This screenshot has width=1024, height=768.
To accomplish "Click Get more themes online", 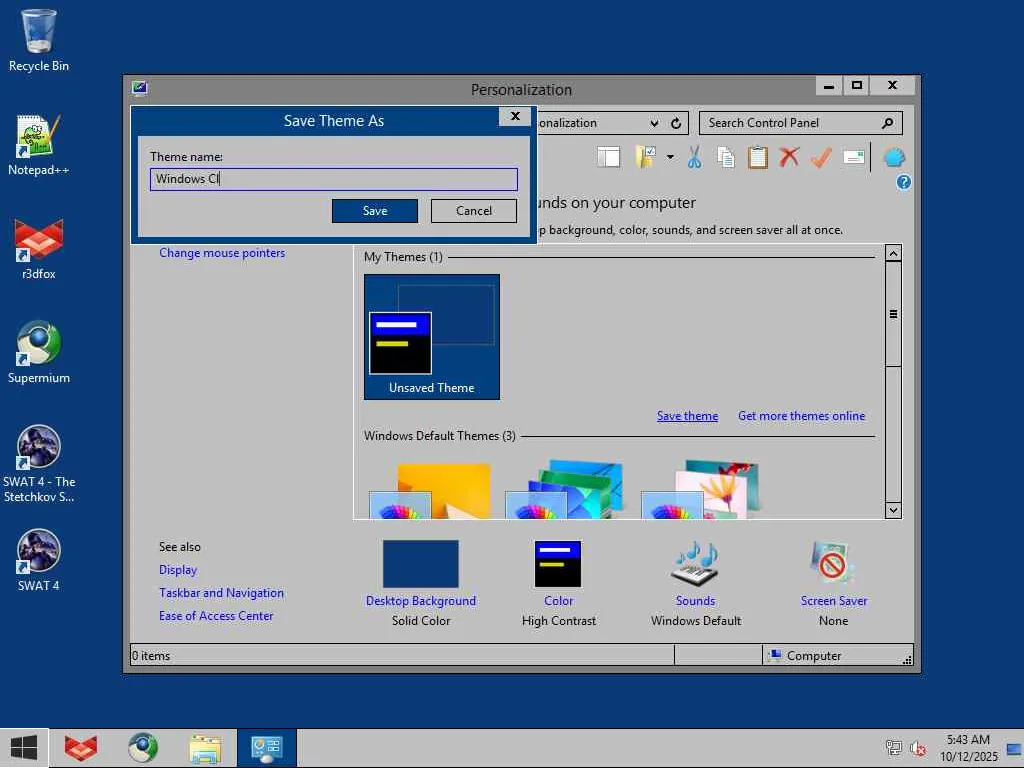I will pos(801,416).
